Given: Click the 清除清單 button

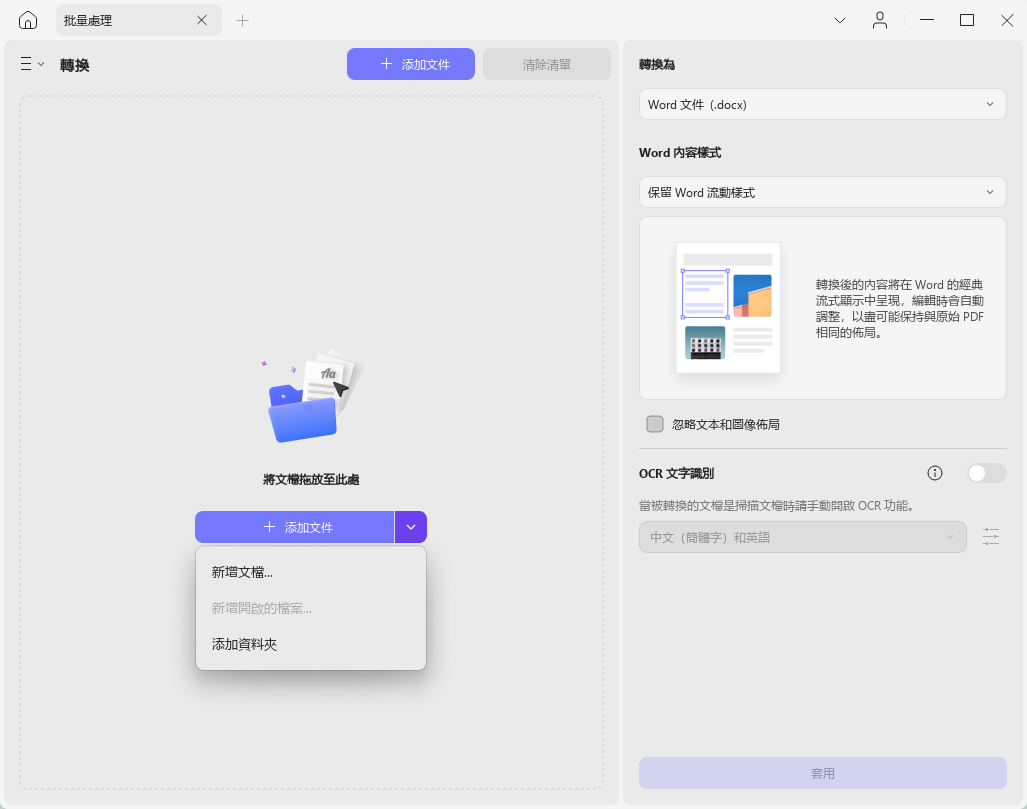Looking at the screenshot, I should pyautogui.click(x=547, y=64).
